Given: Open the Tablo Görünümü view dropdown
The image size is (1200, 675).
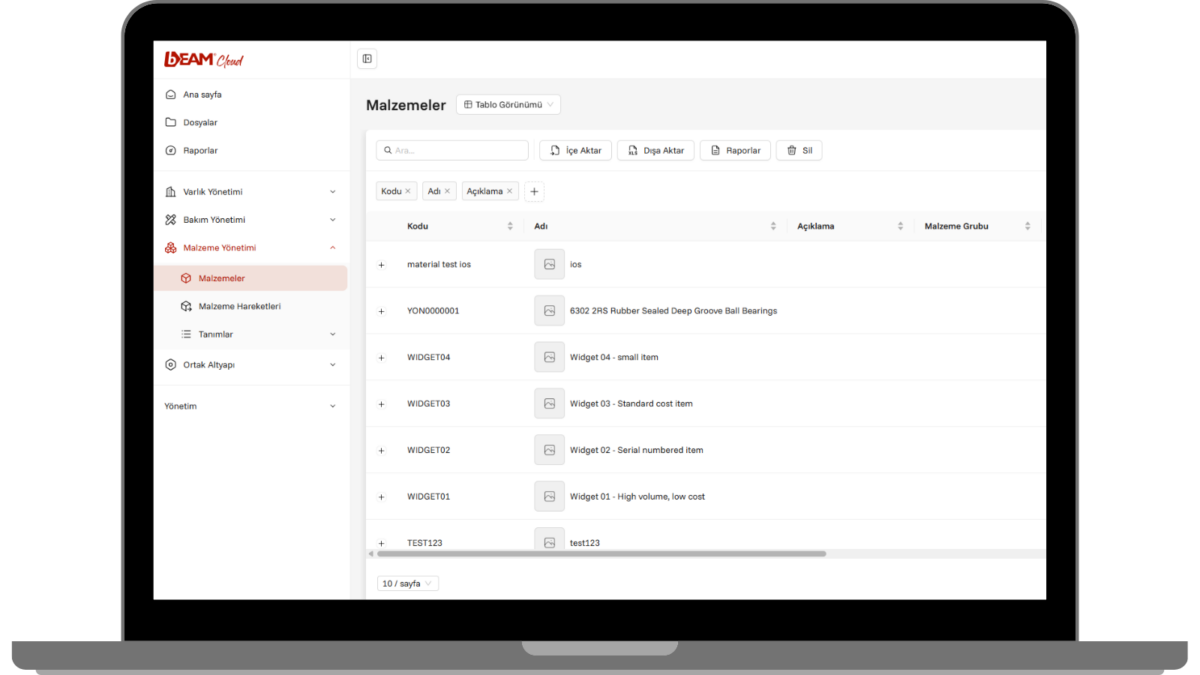Looking at the screenshot, I should [x=508, y=104].
